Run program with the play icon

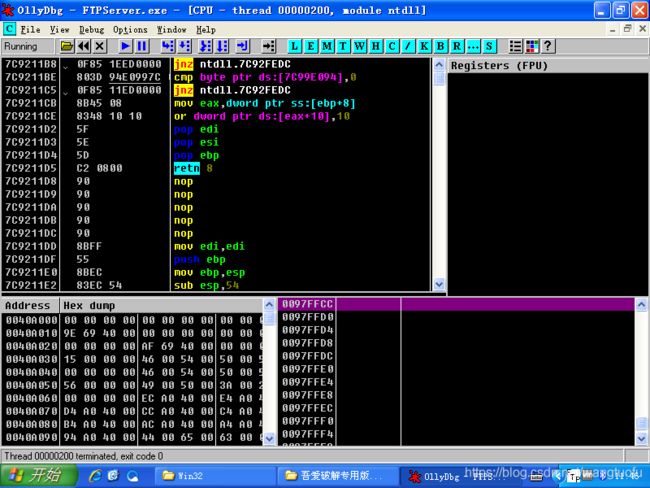tap(125, 46)
